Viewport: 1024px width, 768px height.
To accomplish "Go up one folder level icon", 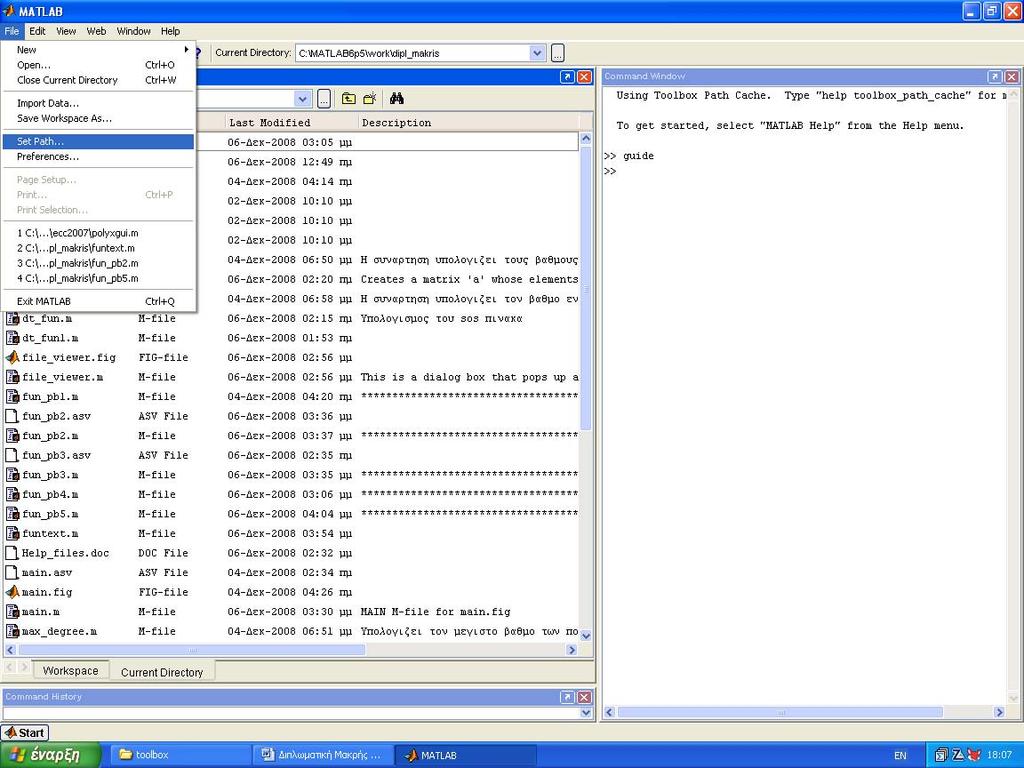I will click(x=349, y=99).
